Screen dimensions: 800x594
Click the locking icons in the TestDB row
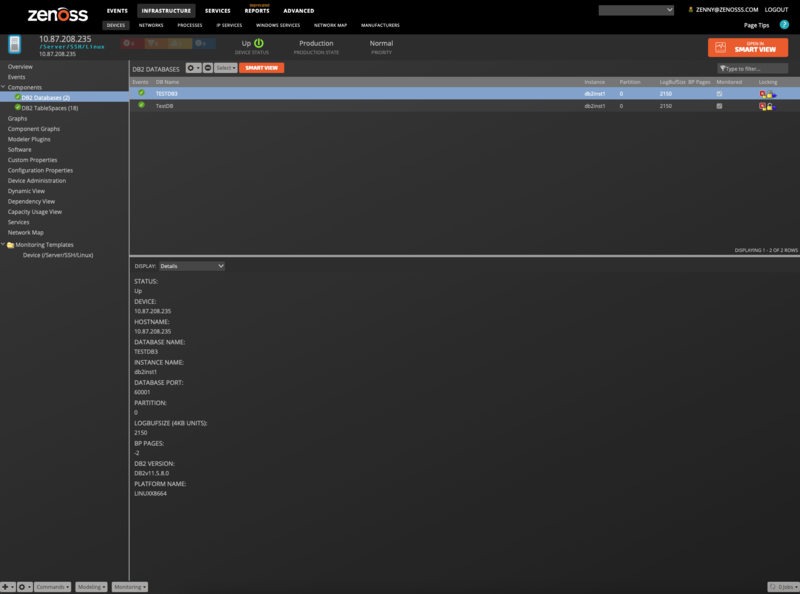(x=767, y=106)
